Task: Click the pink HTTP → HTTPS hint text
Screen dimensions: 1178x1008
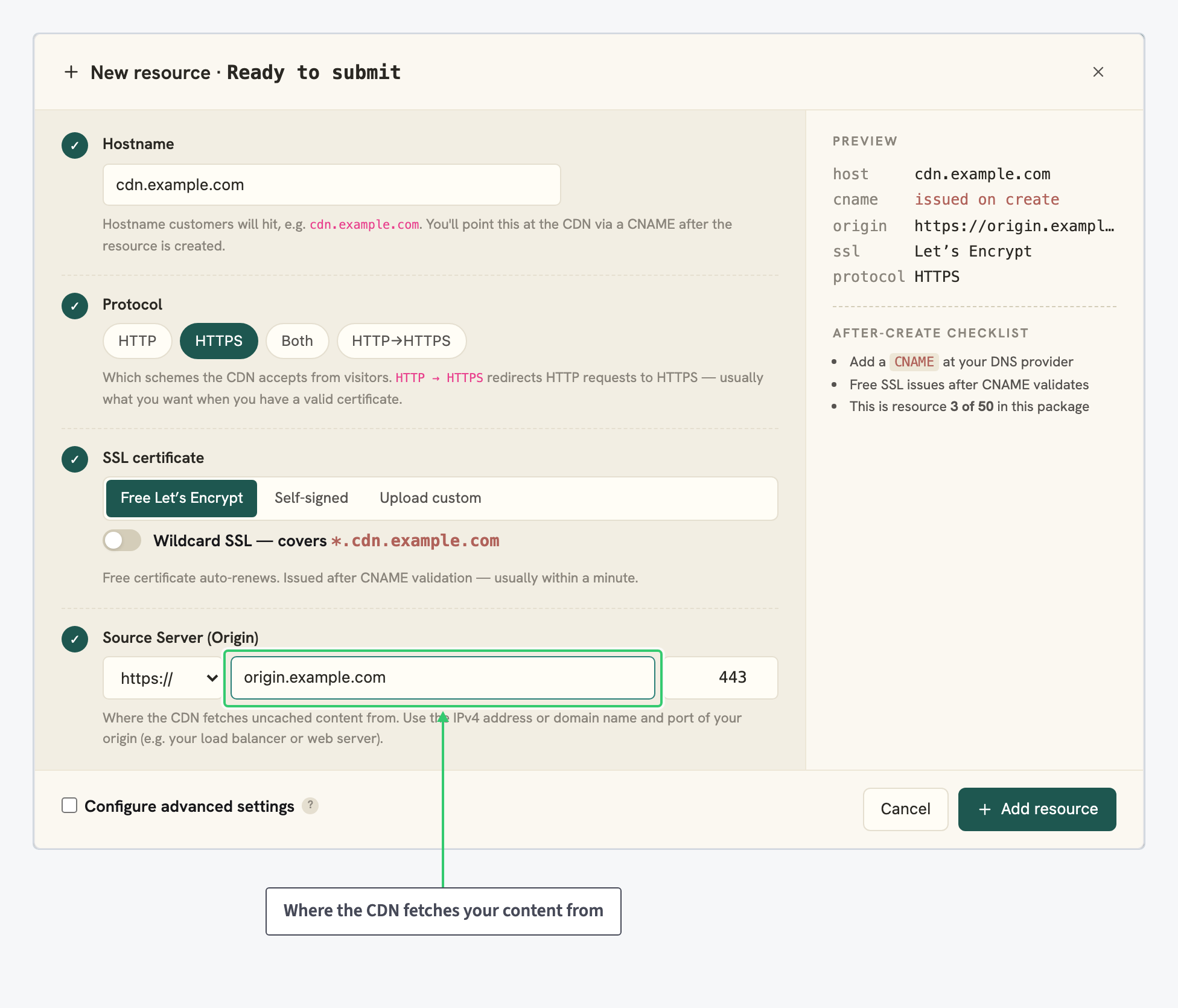Action: click(x=439, y=378)
